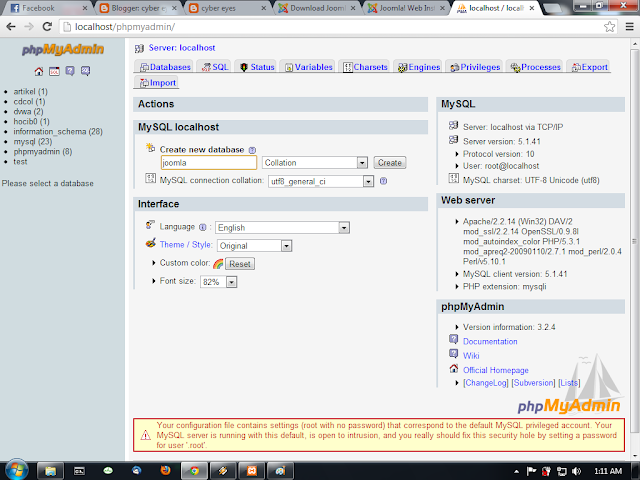Switch to Facebook browser tab
The image size is (640, 480).
48,8
